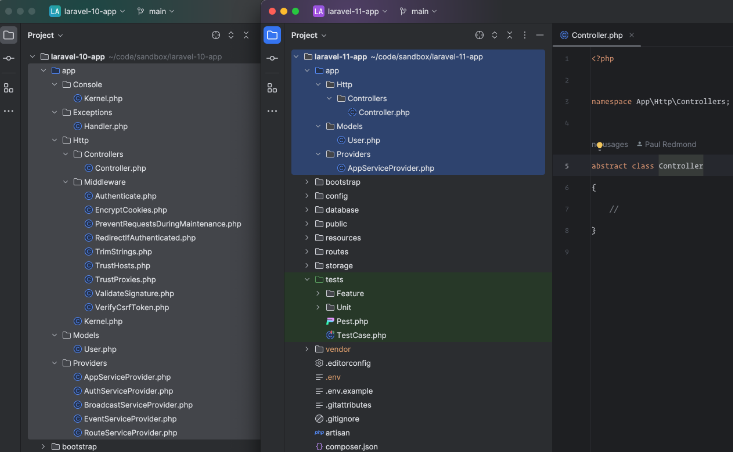This screenshot has height=452, width=733.
Task: Select composer.json file
Action: (351, 446)
